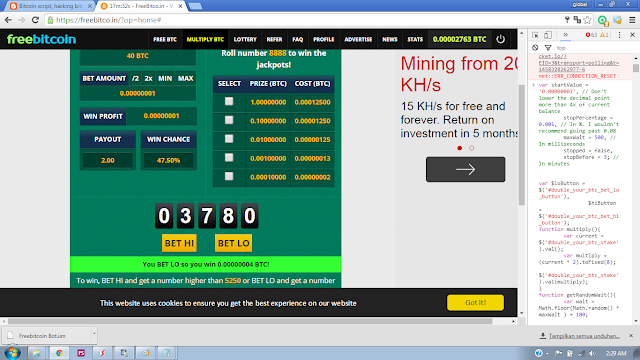The height and width of the screenshot is (360, 640).
Task: Halve bet with /2 button
Action: [x=136, y=78]
